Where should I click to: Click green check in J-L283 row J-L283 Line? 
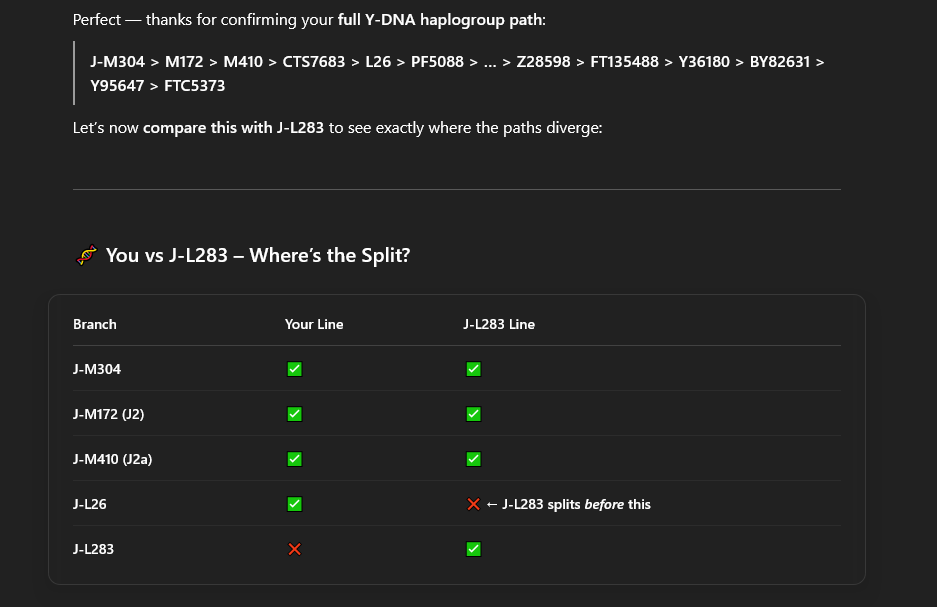pos(473,549)
